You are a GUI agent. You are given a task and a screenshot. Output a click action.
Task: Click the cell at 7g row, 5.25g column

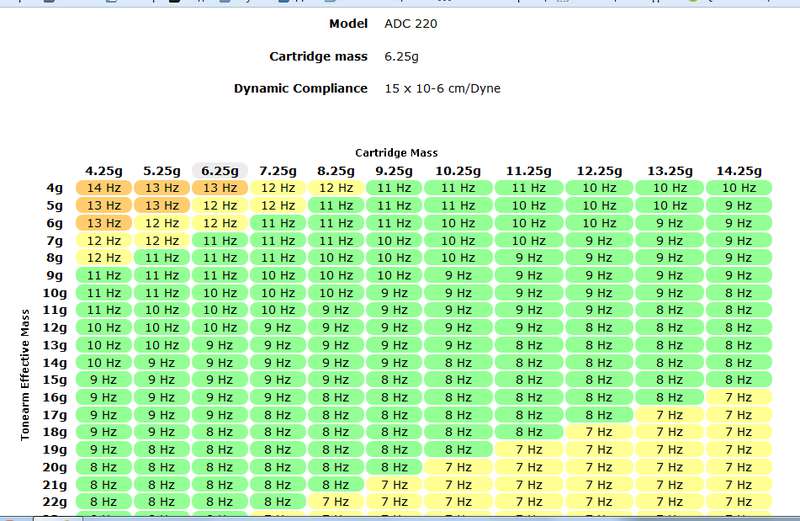coord(162,240)
